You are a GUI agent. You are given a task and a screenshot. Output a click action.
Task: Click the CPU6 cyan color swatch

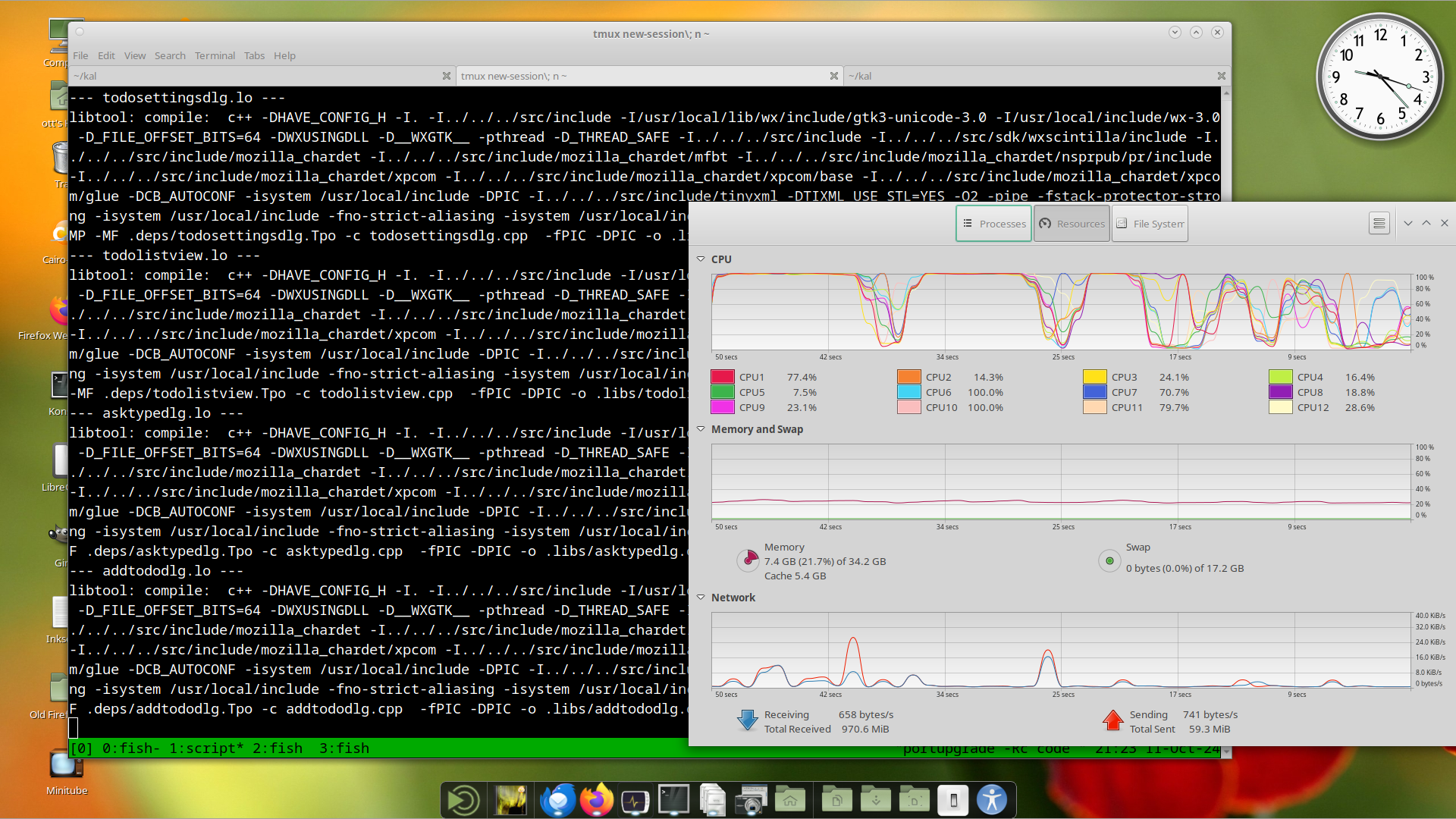pos(908,392)
